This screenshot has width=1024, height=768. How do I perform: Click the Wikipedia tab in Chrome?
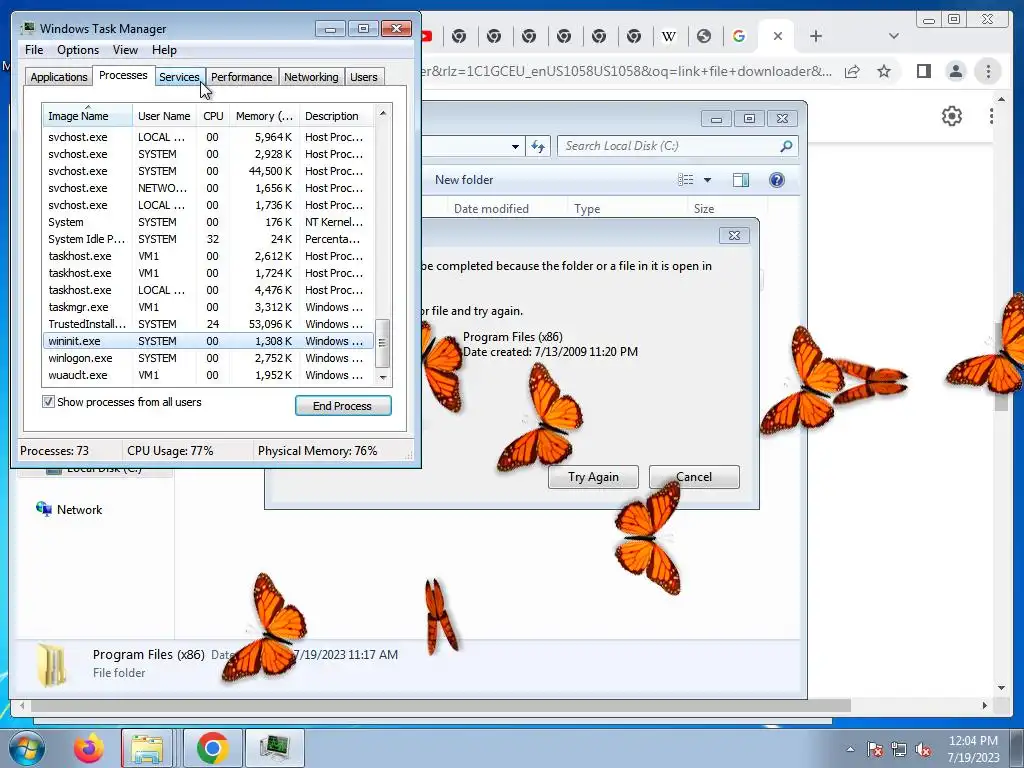[x=669, y=37]
